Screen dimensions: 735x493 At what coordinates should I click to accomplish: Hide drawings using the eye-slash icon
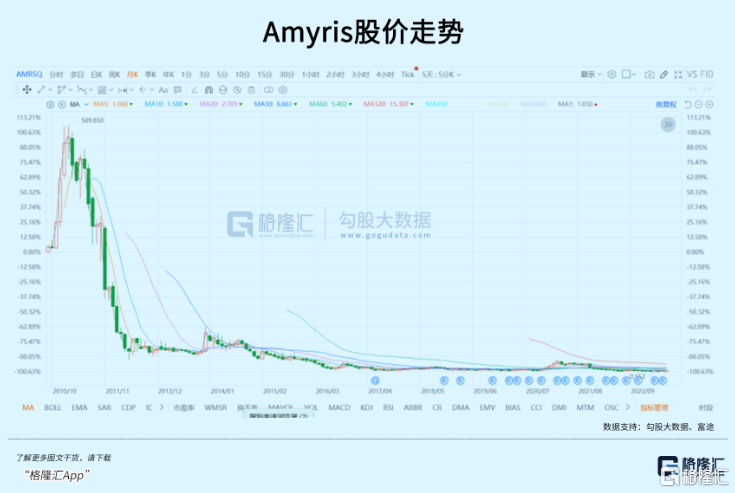[x=237, y=90]
